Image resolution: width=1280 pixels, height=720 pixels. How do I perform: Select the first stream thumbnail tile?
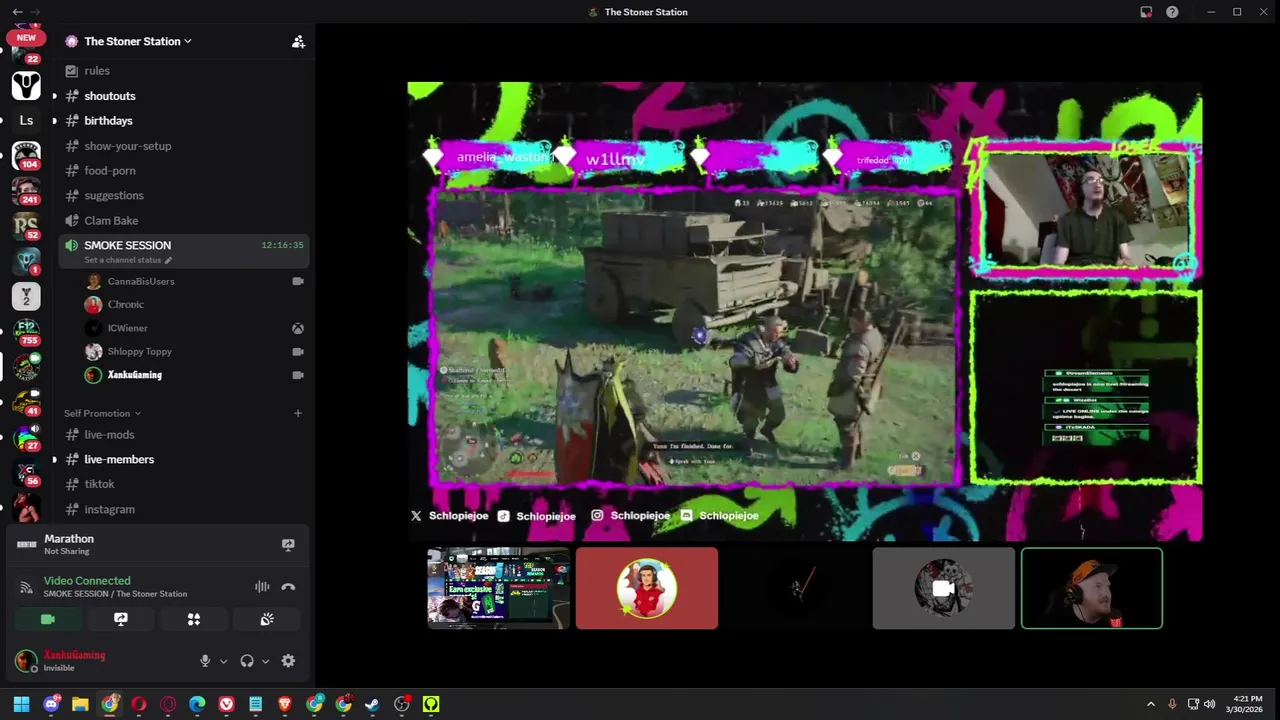(498, 589)
